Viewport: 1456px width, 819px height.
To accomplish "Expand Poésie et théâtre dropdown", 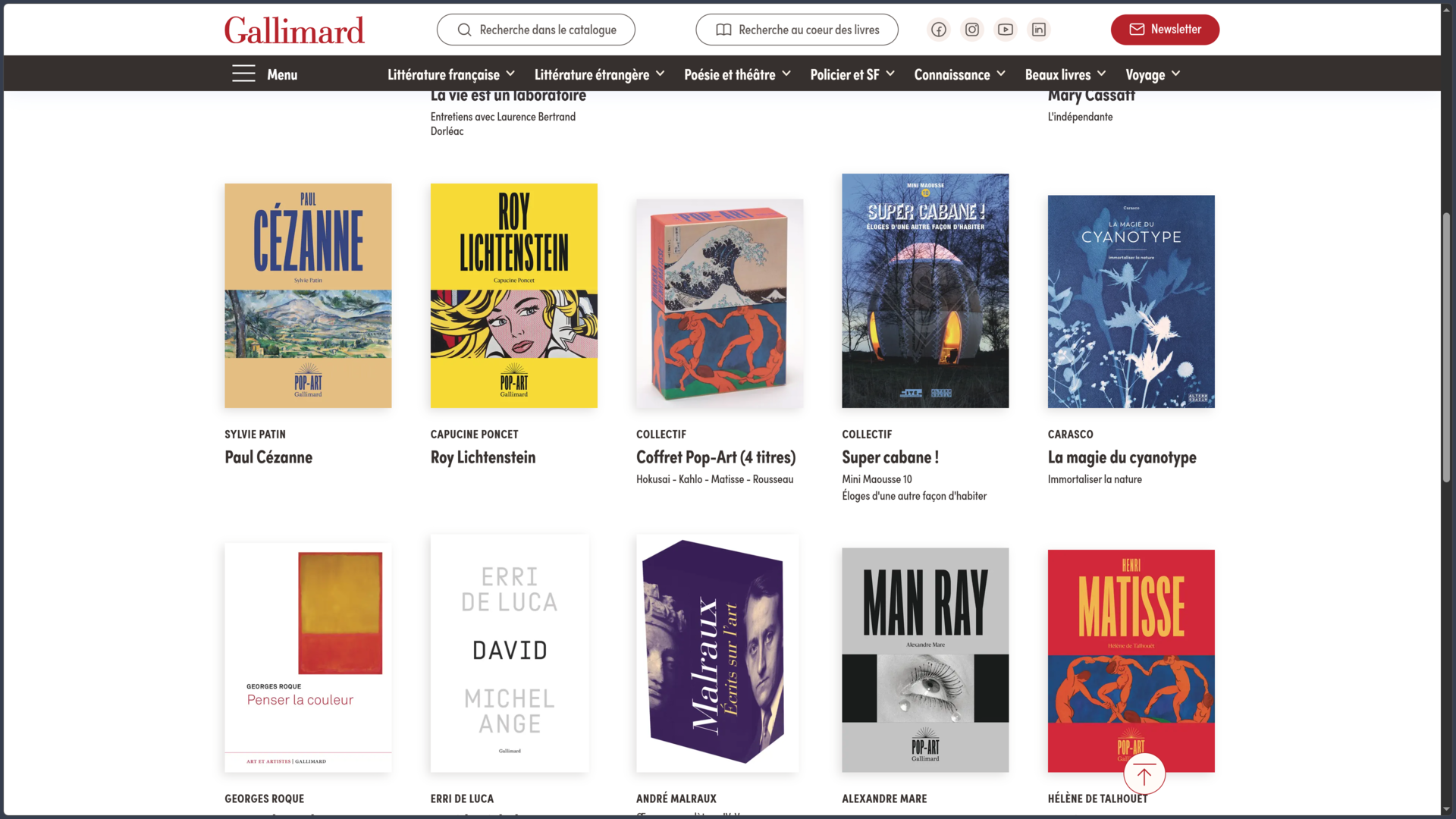I will [738, 74].
